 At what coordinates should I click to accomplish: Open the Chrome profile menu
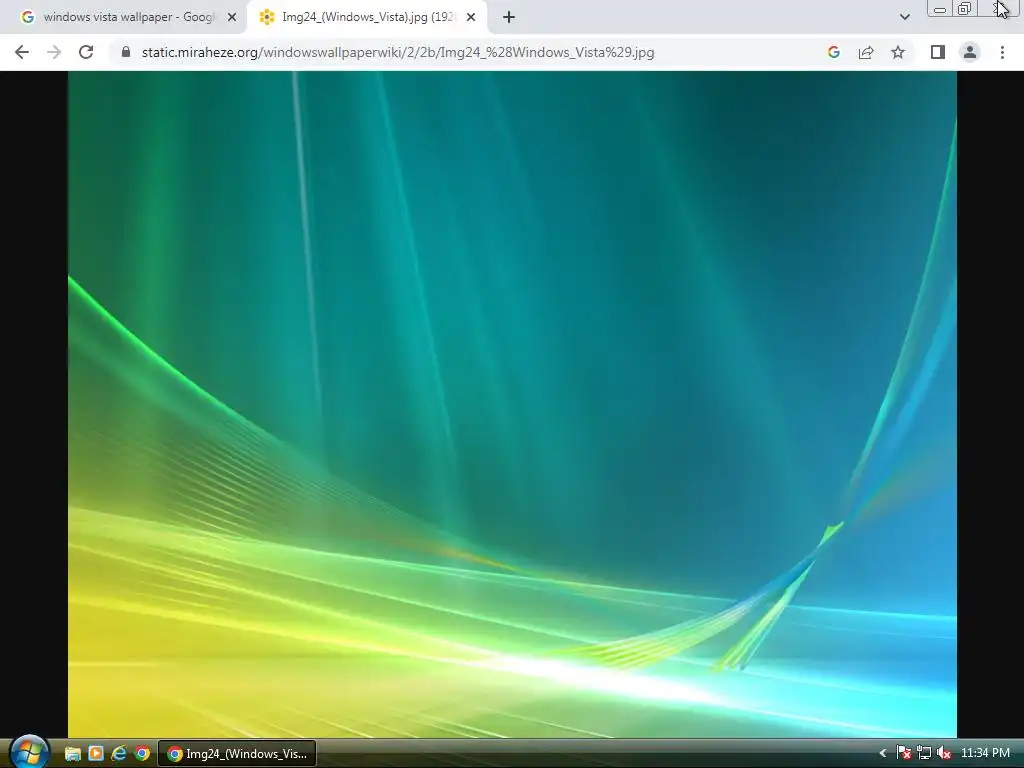coord(970,52)
